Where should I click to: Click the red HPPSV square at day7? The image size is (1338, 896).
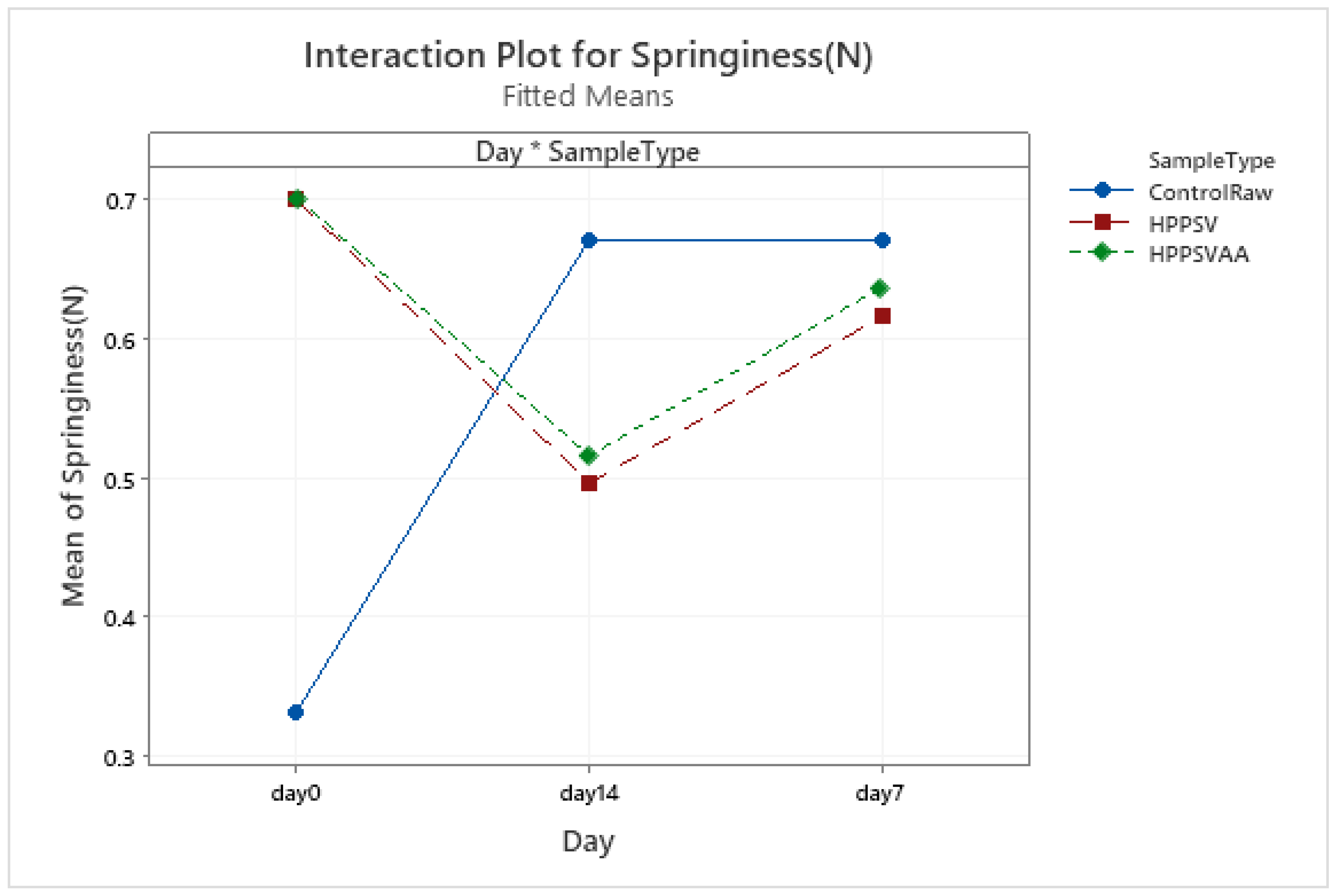(x=882, y=316)
